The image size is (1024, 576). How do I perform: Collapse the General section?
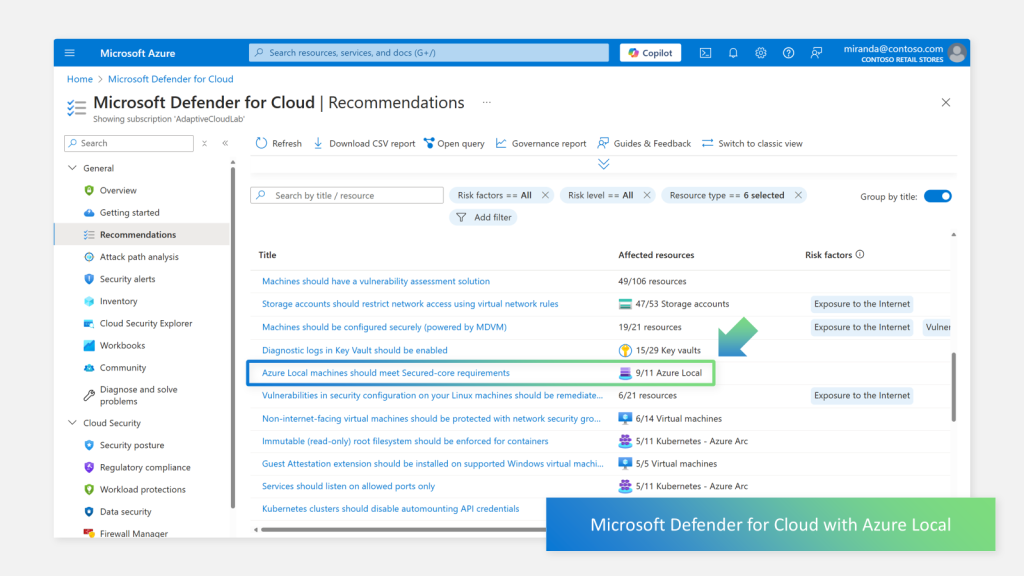coord(72,168)
